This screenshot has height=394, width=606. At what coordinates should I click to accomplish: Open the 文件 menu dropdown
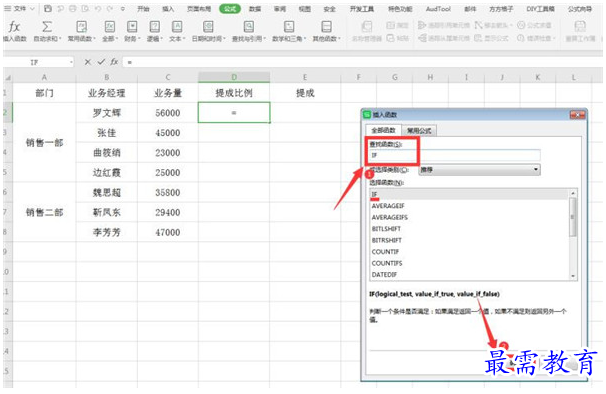click(x=19, y=9)
